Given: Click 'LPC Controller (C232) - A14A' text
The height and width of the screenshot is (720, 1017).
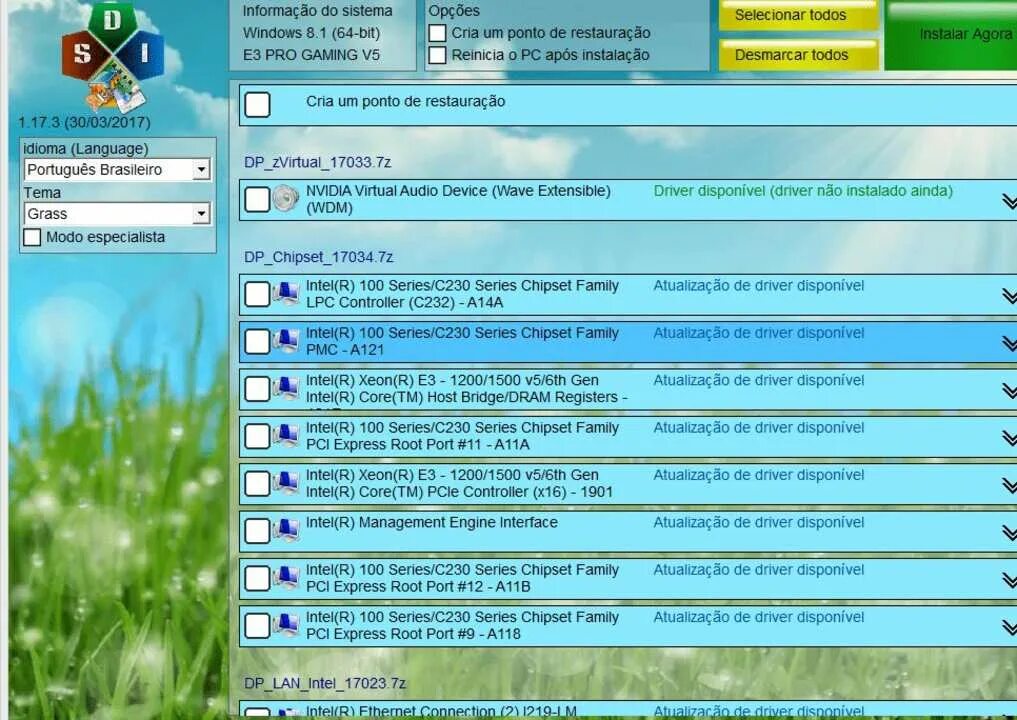Looking at the screenshot, I should click(x=404, y=302).
